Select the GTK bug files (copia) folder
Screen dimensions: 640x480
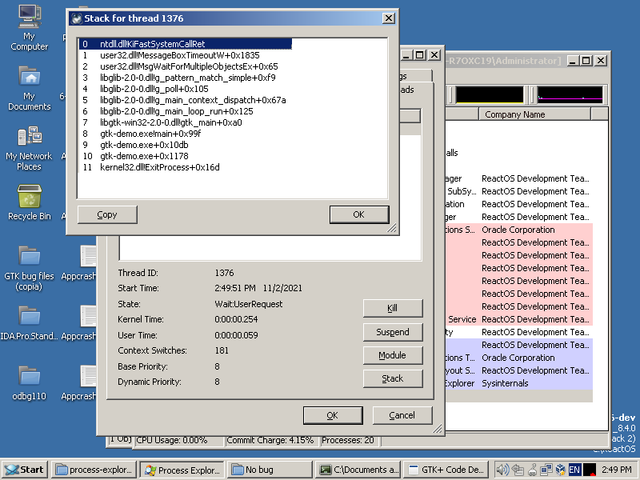pos(29,268)
